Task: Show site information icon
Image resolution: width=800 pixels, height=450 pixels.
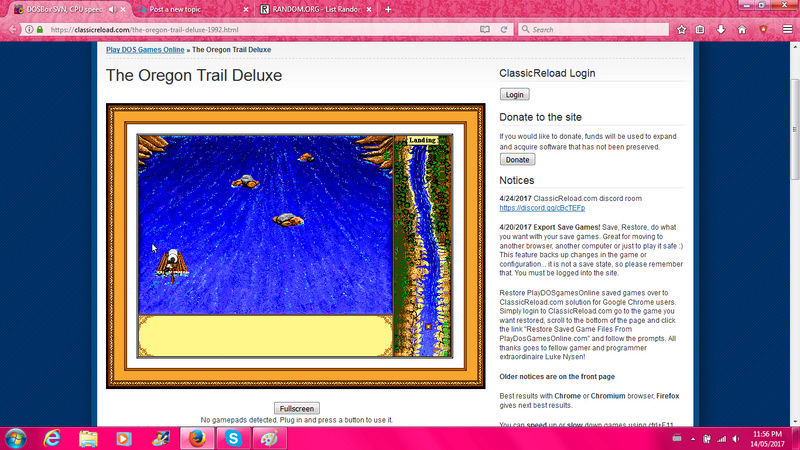Action: (30, 30)
